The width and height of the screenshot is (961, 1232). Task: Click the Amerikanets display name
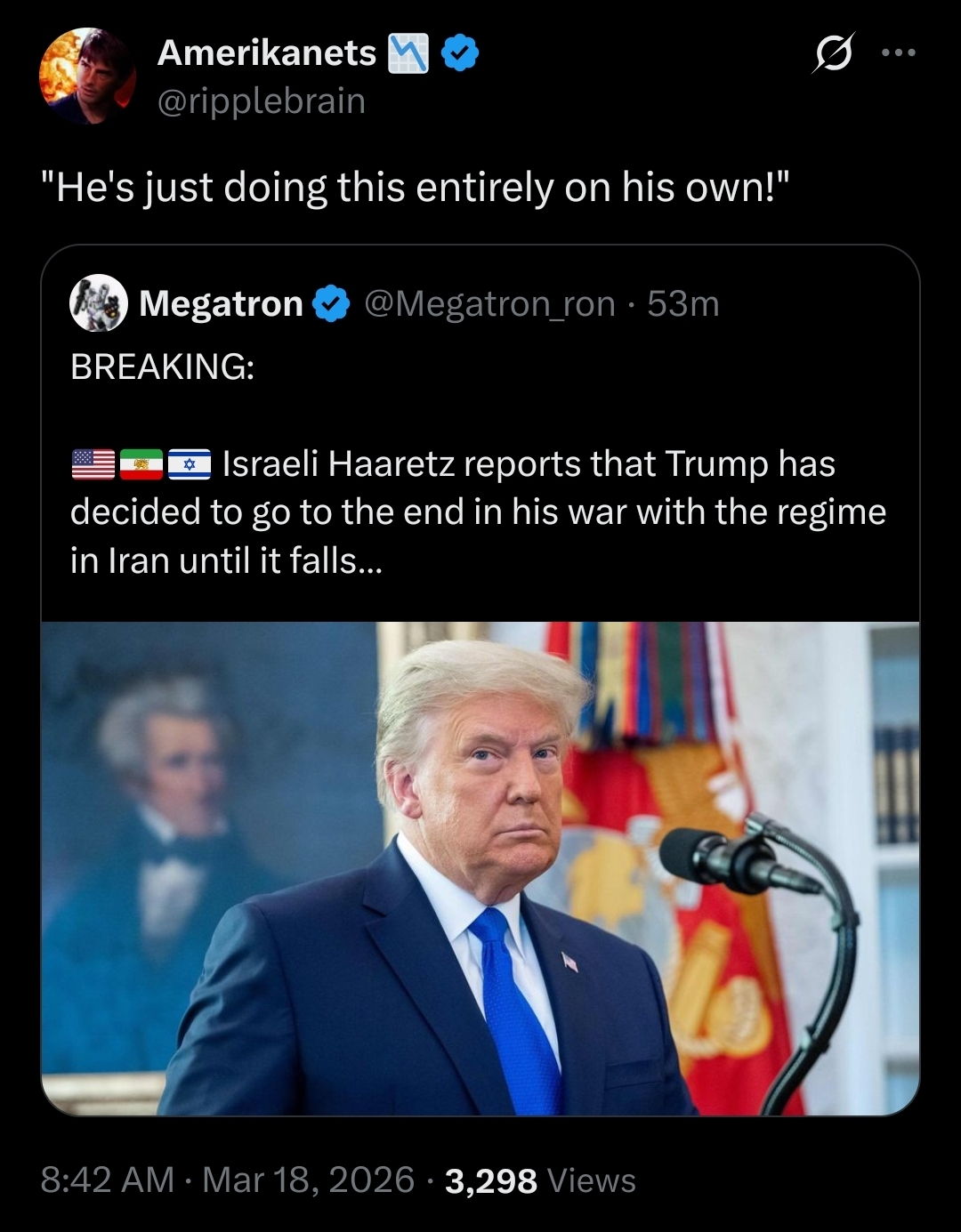pos(267,53)
